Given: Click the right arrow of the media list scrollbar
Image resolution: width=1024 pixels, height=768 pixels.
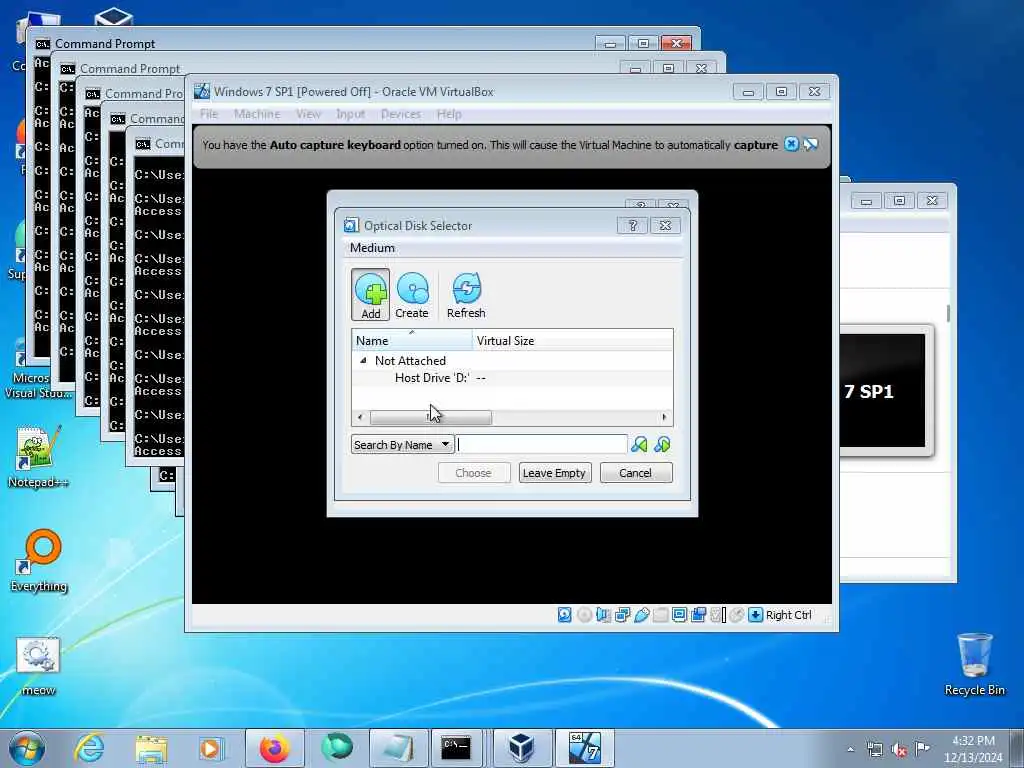Looking at the screenshot, I should 664,417.
